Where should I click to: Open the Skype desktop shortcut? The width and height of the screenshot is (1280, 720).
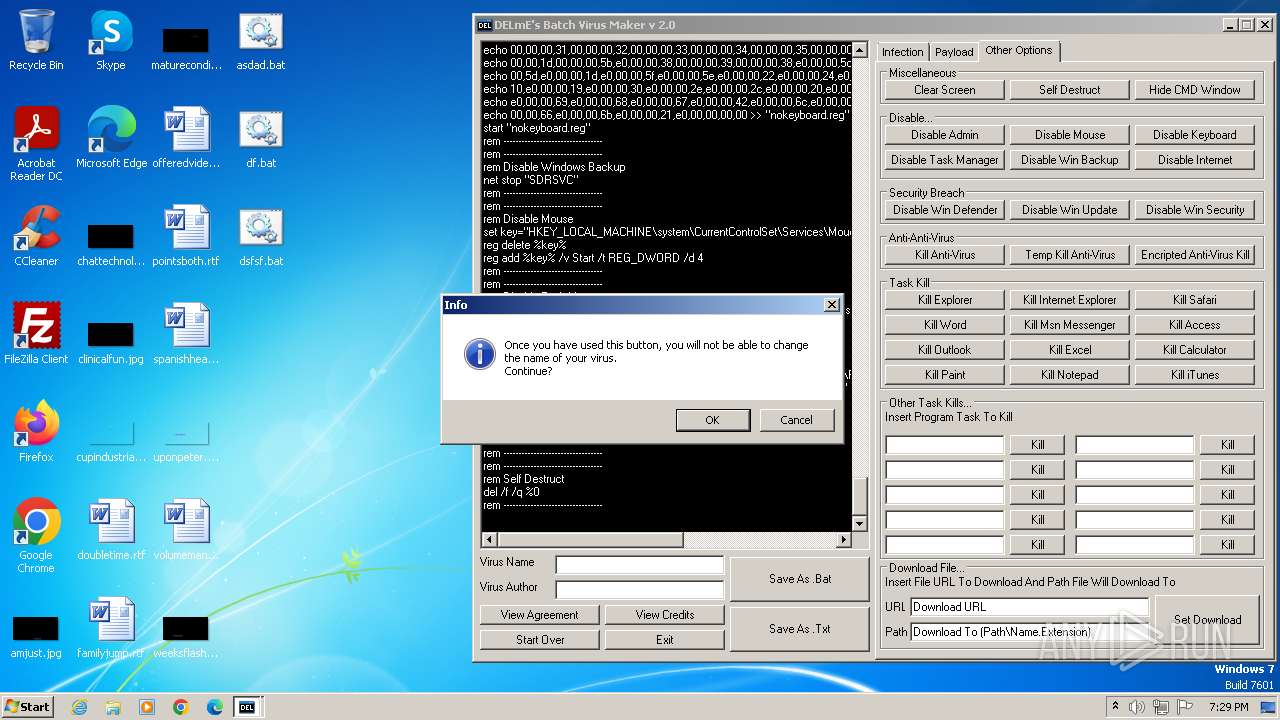pos(110,40)
